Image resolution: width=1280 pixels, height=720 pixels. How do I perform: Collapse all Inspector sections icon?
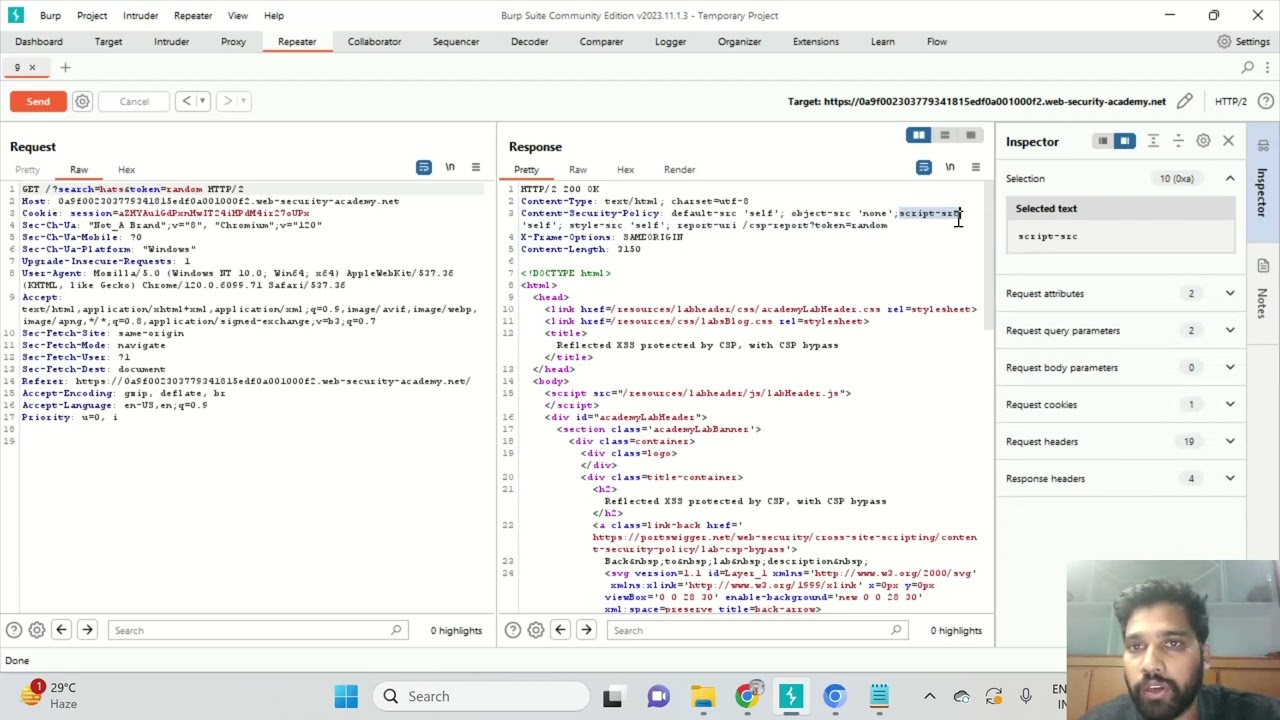(1178, 141)
